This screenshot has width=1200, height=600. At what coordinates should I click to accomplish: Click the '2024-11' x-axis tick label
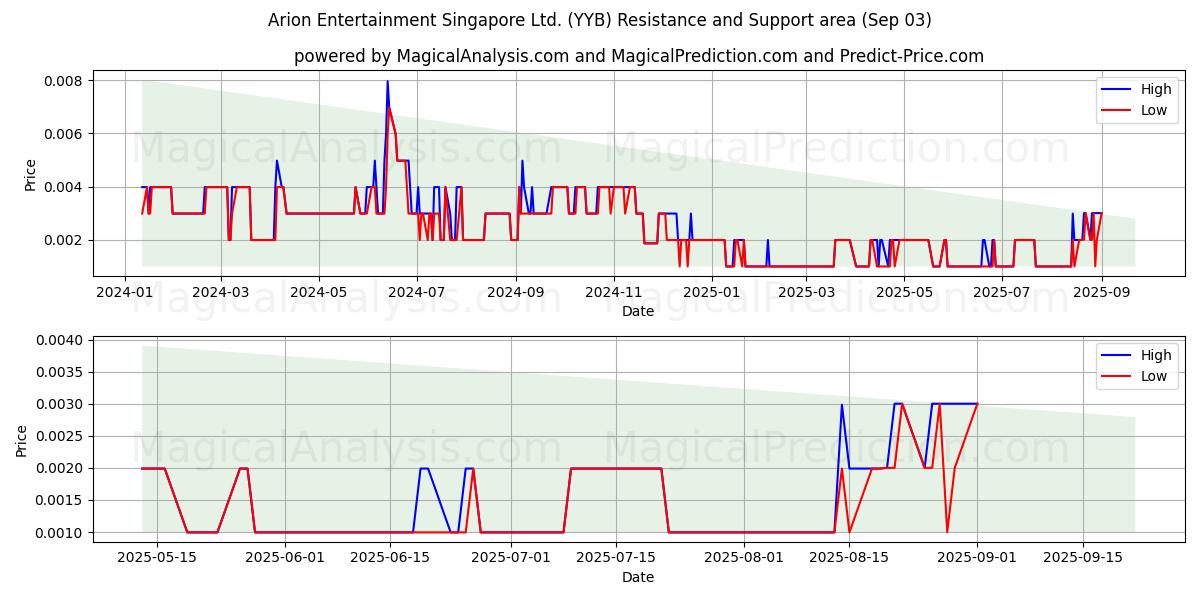pos(613,292)
